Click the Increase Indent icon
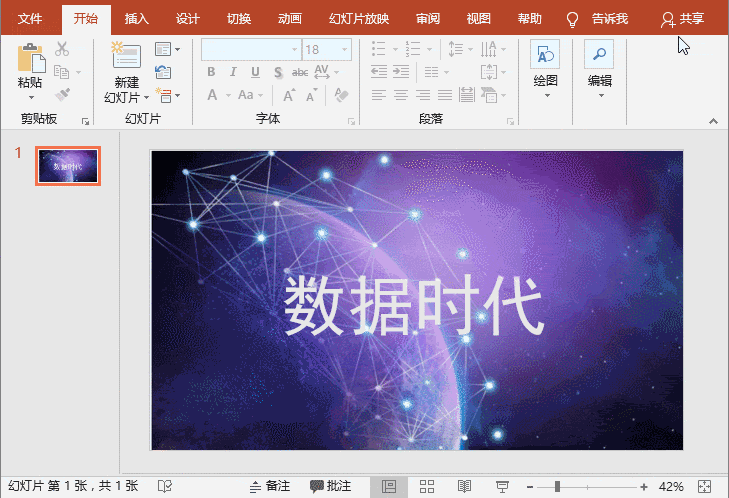 401,72
